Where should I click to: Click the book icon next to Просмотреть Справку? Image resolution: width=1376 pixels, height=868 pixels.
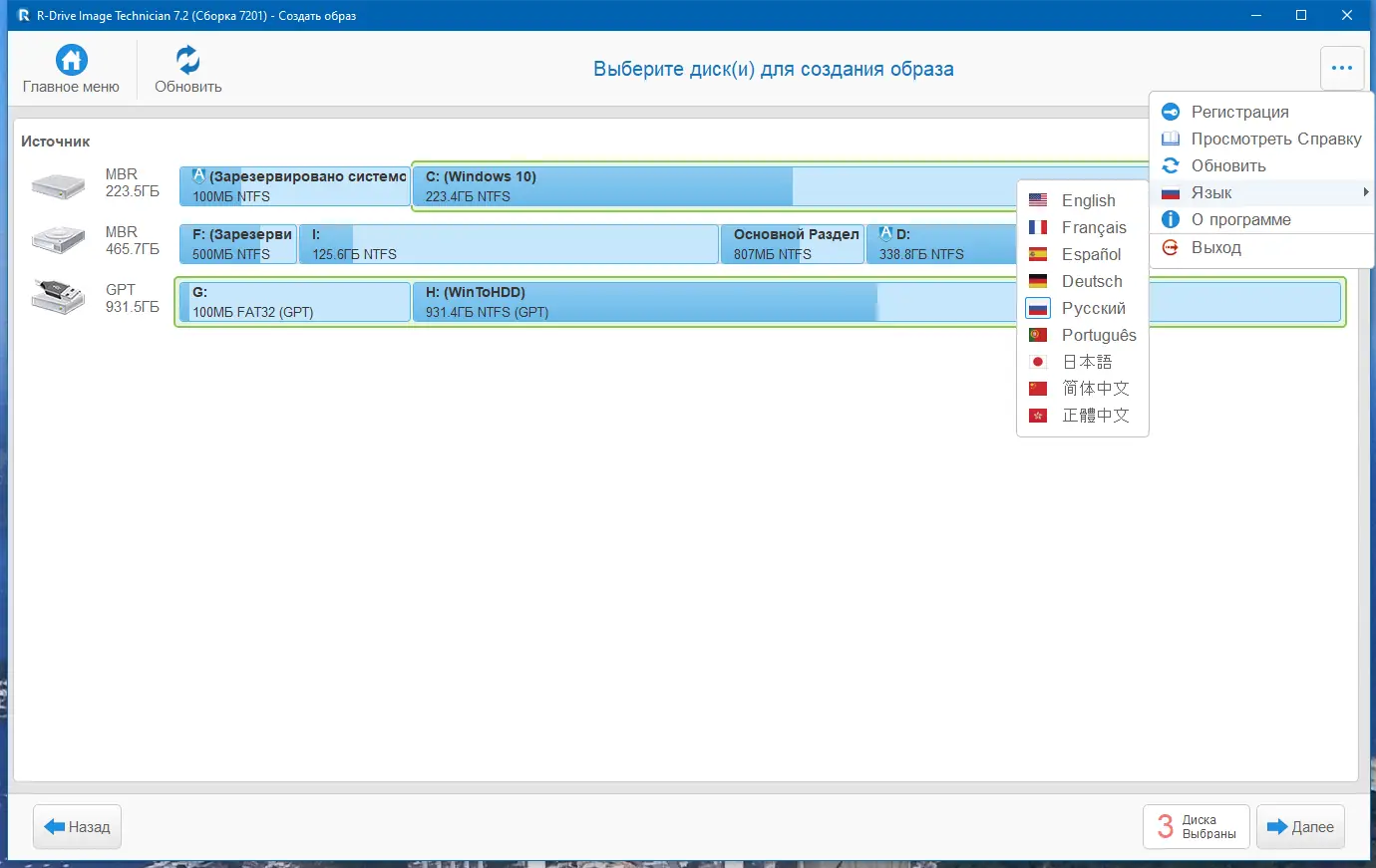[1169, 139]
